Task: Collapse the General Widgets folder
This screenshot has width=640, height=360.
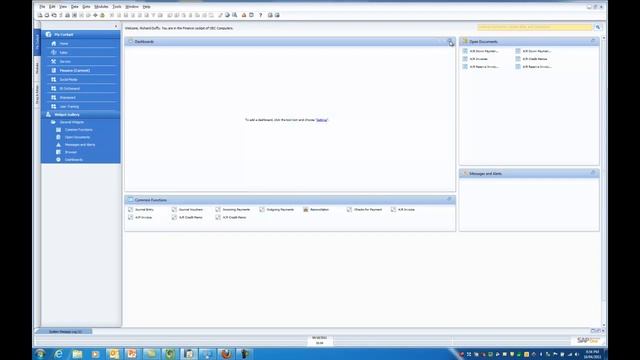Action: tap(71, 122)
